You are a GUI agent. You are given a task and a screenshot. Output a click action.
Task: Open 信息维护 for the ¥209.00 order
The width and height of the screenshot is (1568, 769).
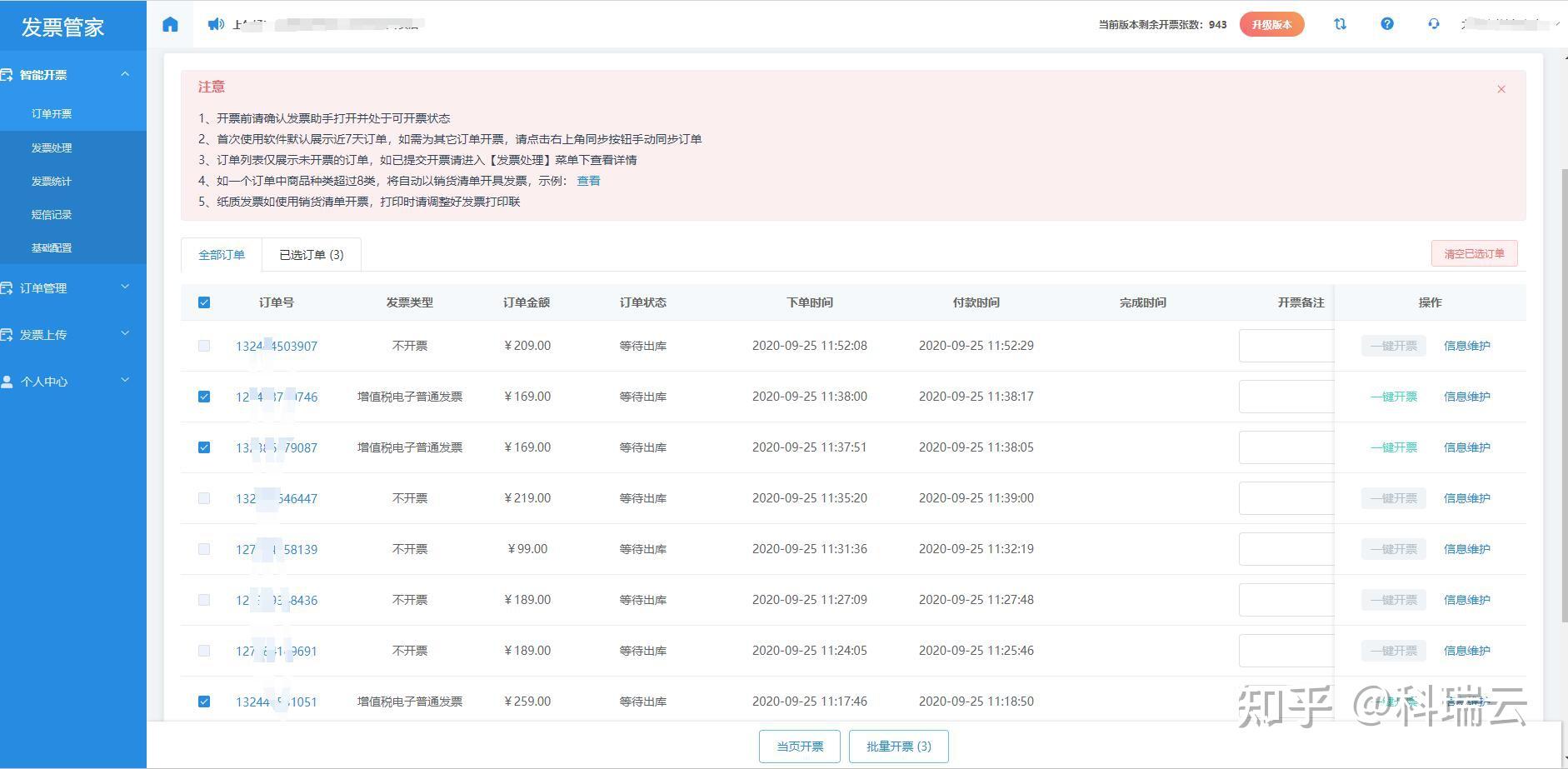coord(1467,346)
